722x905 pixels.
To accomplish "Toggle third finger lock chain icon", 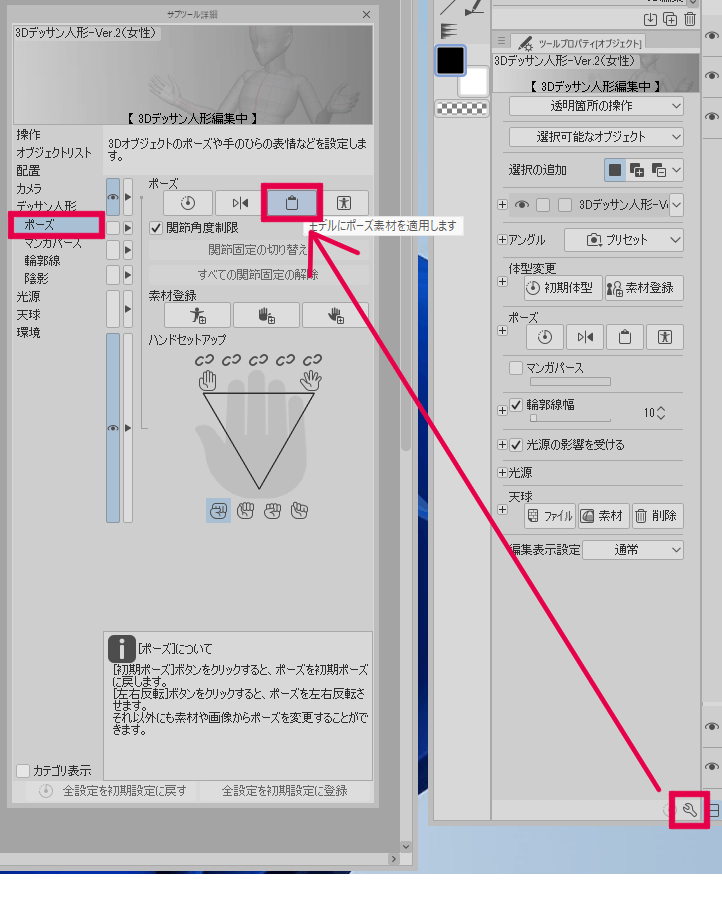I will click(x=259, y=360).
